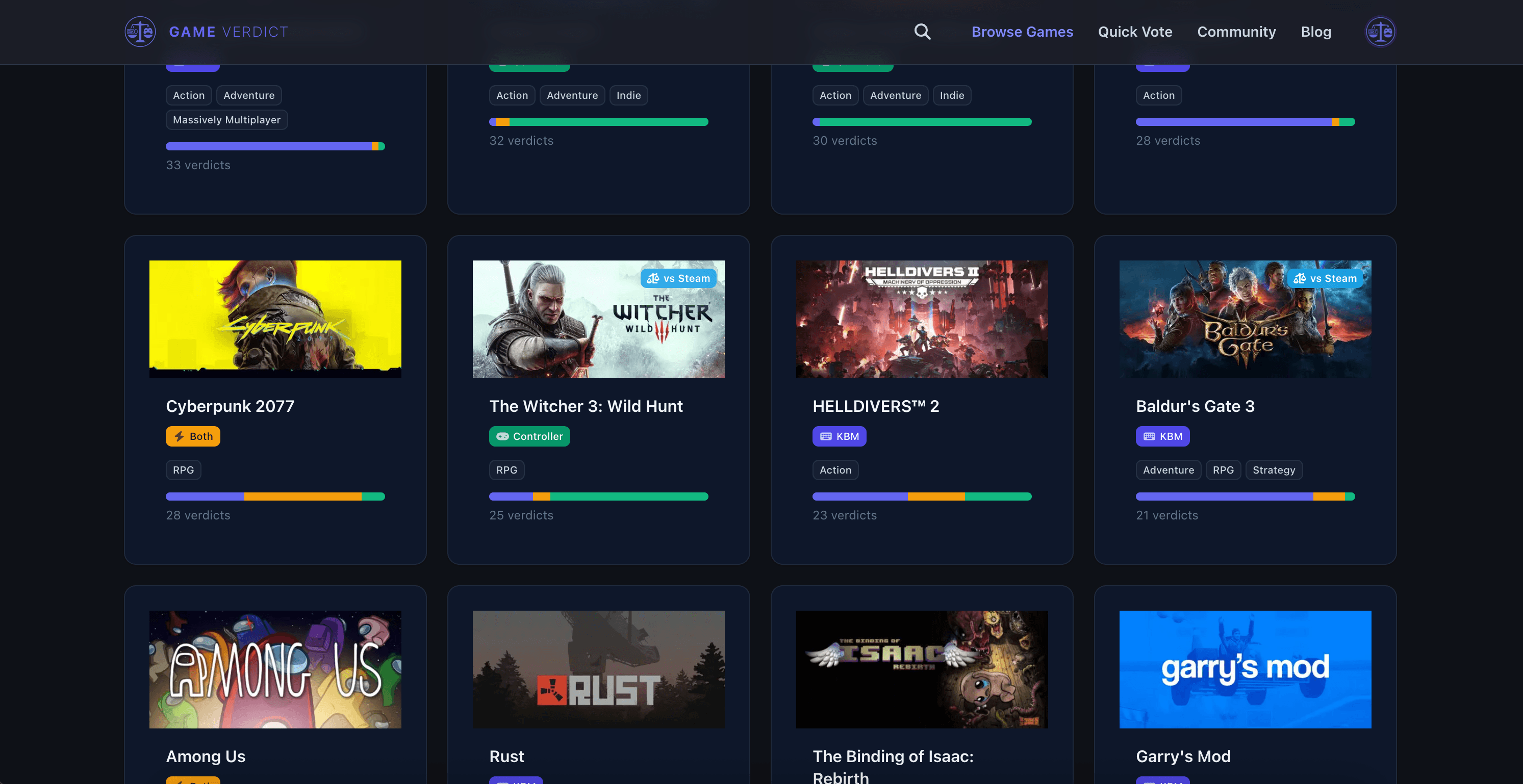Click the '21 verdicts' count on Baldur's Gate 3
1523x784 pixels.
coord(1167,515)
